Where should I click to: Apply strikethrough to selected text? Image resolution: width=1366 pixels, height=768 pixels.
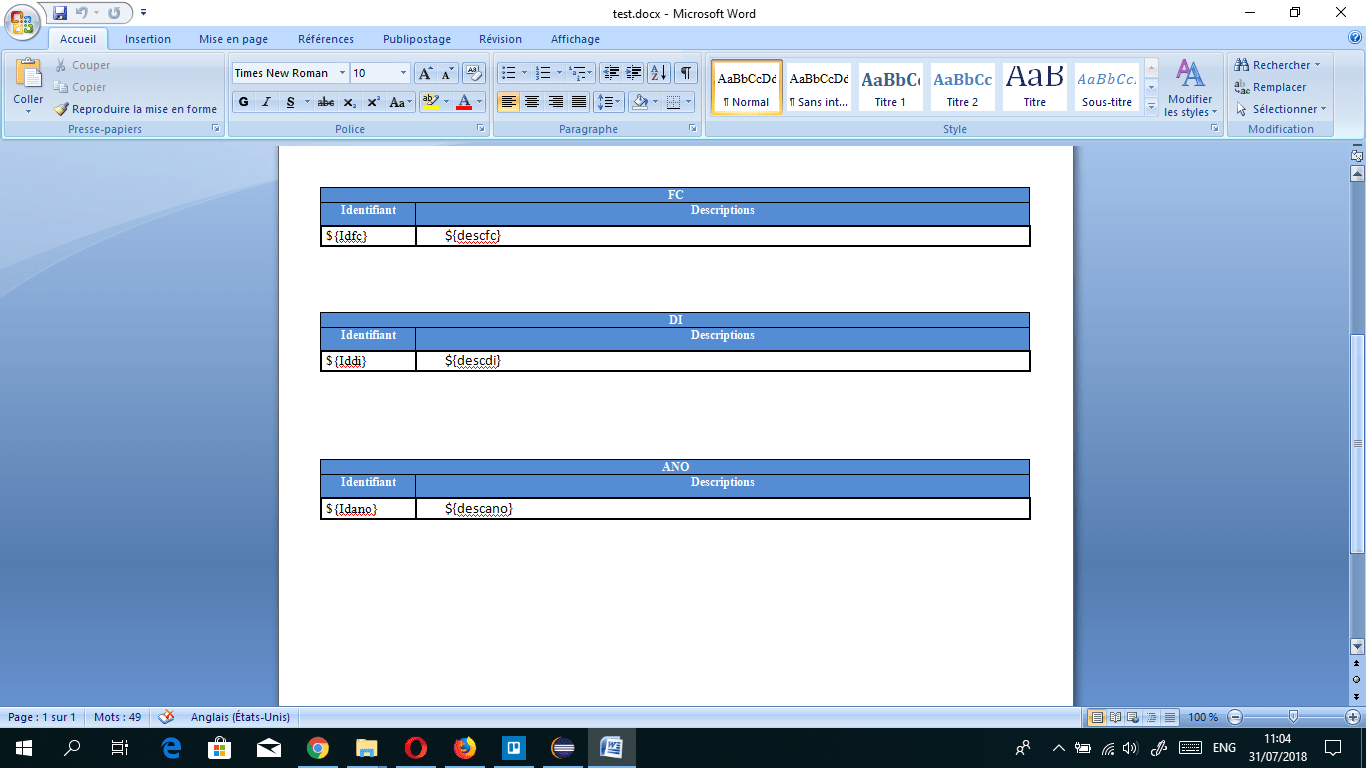(326, 101)
